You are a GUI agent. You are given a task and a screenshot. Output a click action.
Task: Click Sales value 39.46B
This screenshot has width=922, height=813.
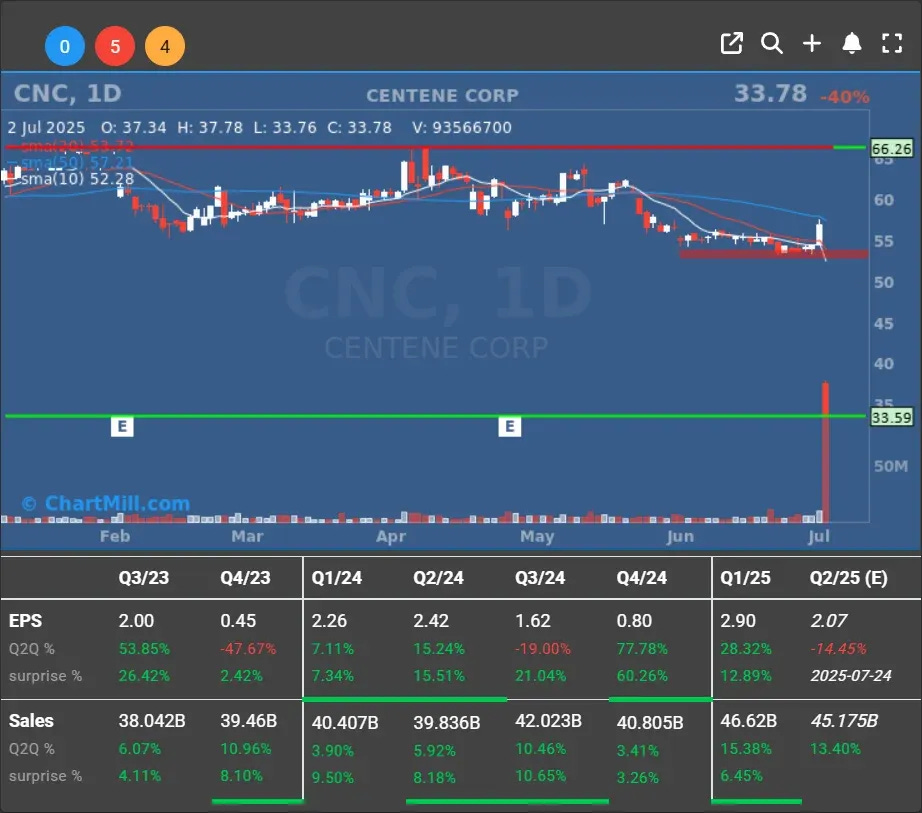[x=249, y=721]
